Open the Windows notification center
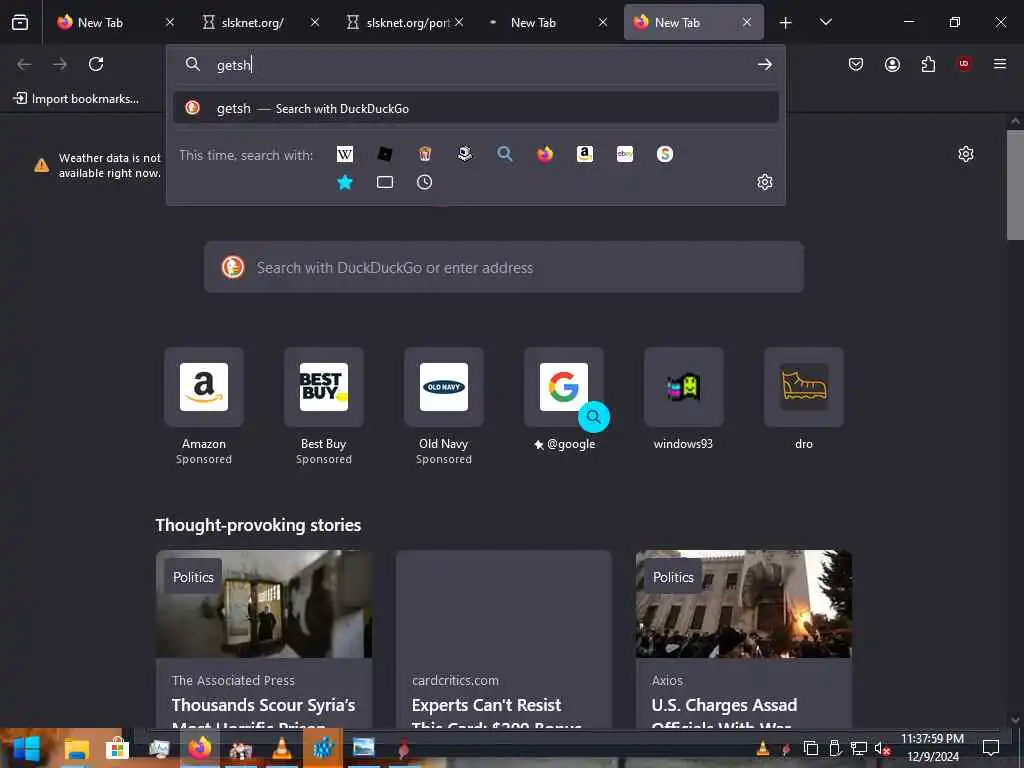Image resolution: width=1024 pixels, height=768 pixels. coord(991,748)
